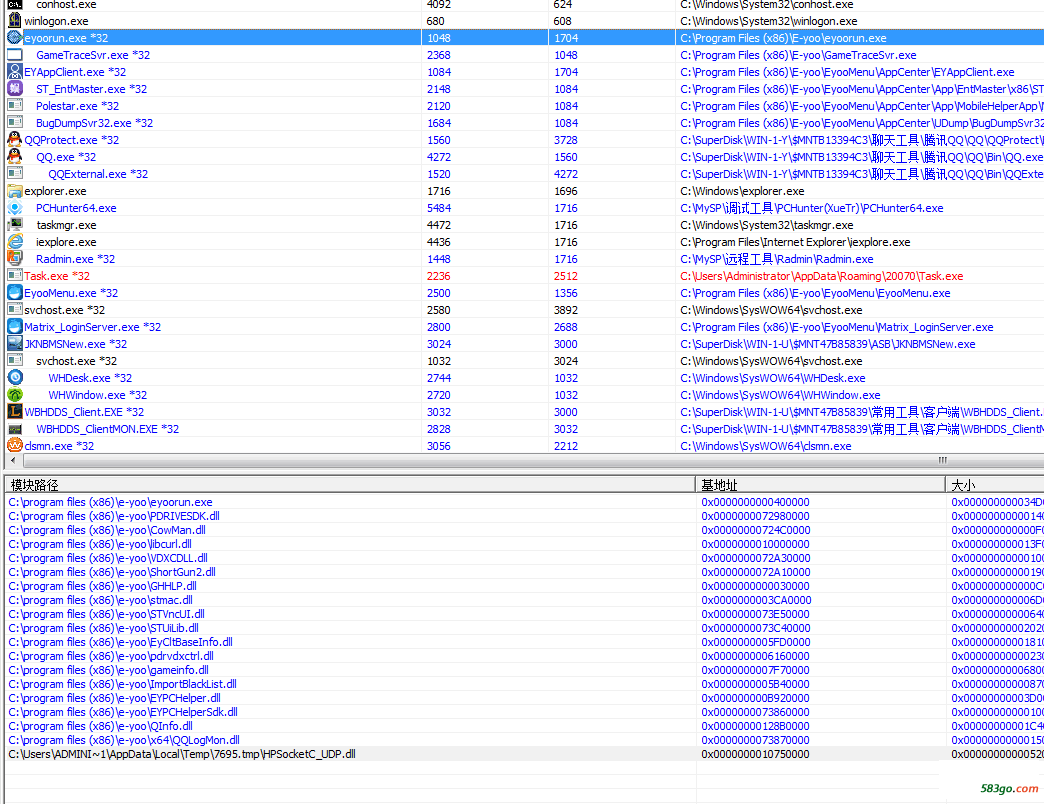Select the conhost.exe process row
1044x804 pixels.
tap(525, 5)
